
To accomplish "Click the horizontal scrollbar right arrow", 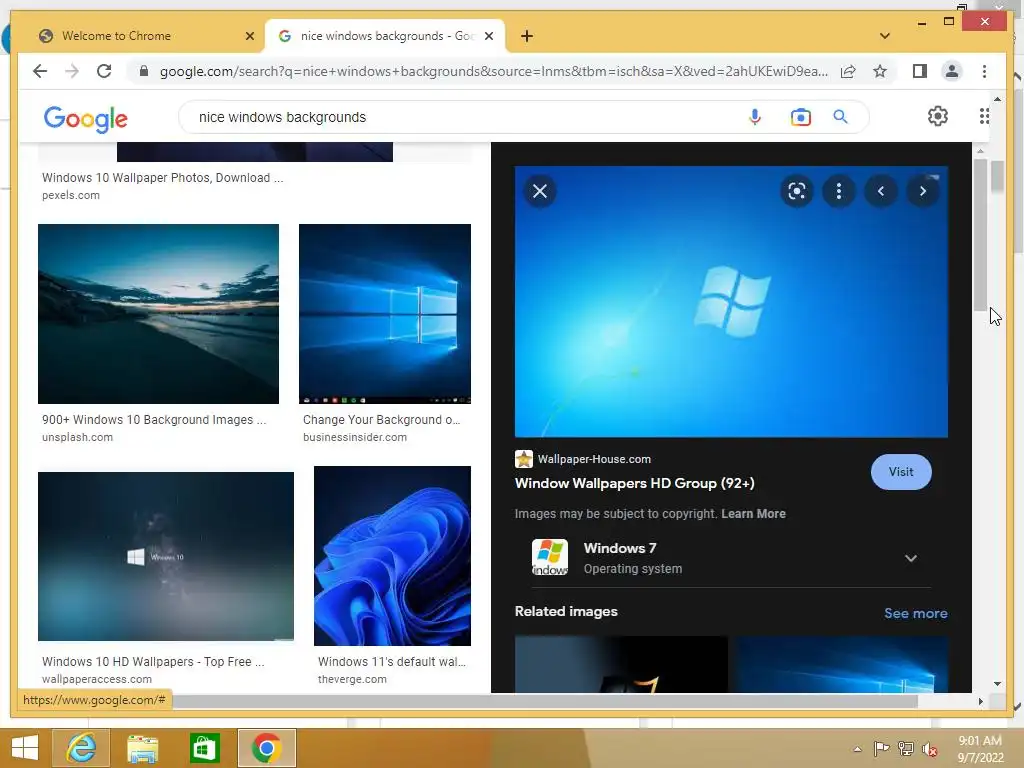I will pos(980,701).
